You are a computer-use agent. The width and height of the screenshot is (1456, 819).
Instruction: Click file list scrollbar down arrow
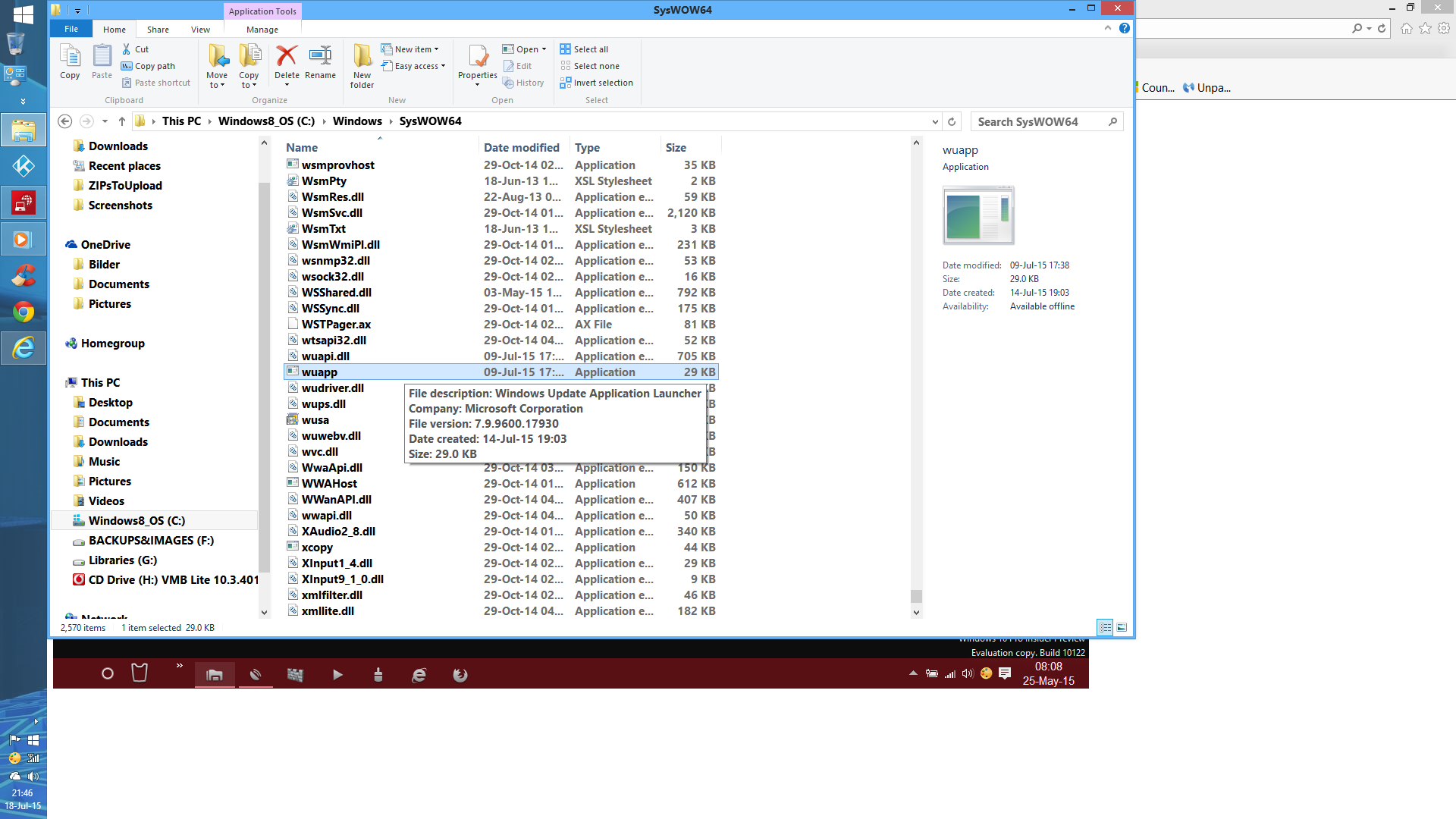916,612
